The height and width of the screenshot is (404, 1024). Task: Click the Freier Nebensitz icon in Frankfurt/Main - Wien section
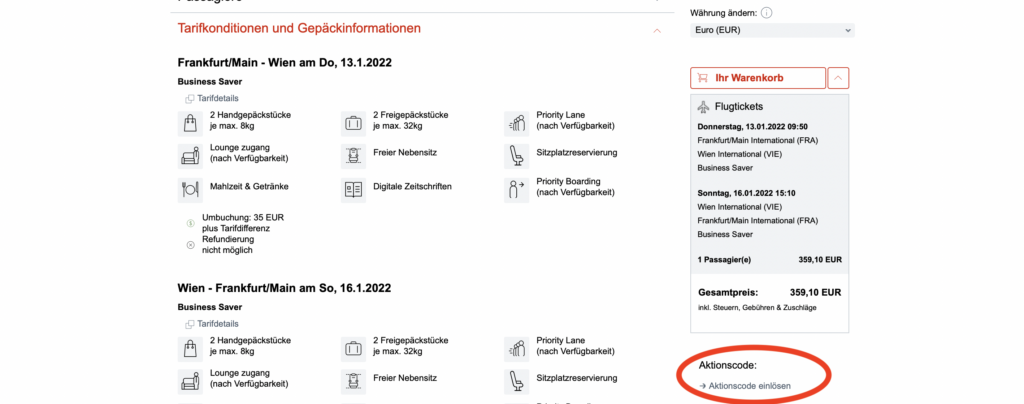pos(353,155)
